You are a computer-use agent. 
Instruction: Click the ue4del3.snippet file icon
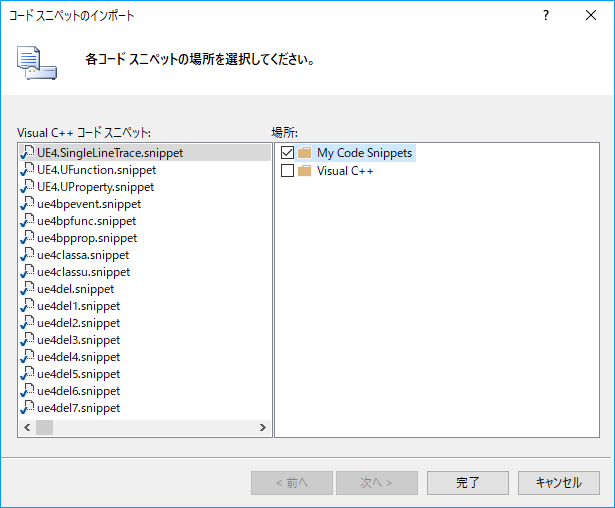[x=27, y=340]
